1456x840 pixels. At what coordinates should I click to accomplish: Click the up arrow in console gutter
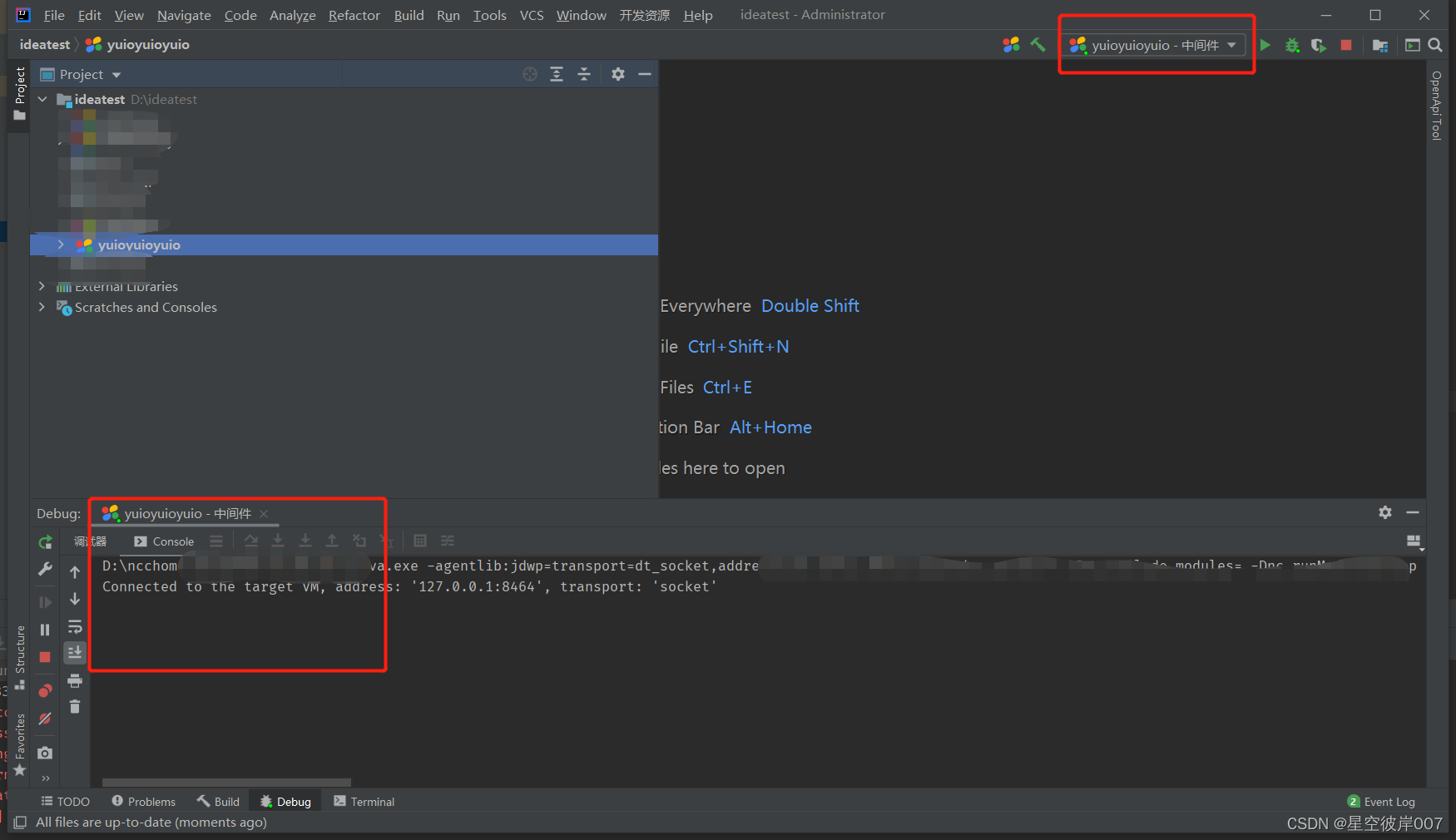tap(75, 572)
